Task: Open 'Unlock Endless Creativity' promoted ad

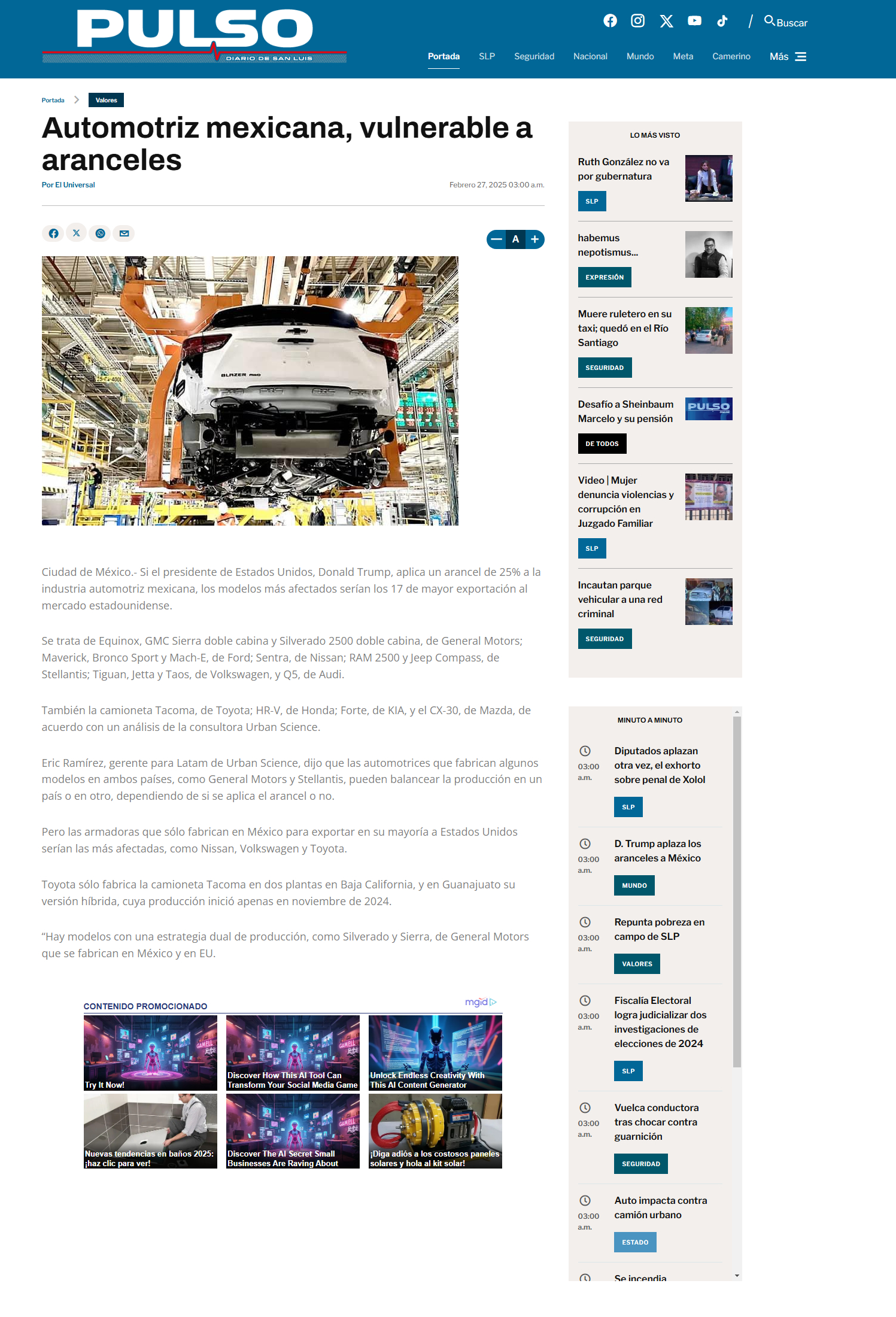Action: pyautogui.click(x=435, y=1052)
